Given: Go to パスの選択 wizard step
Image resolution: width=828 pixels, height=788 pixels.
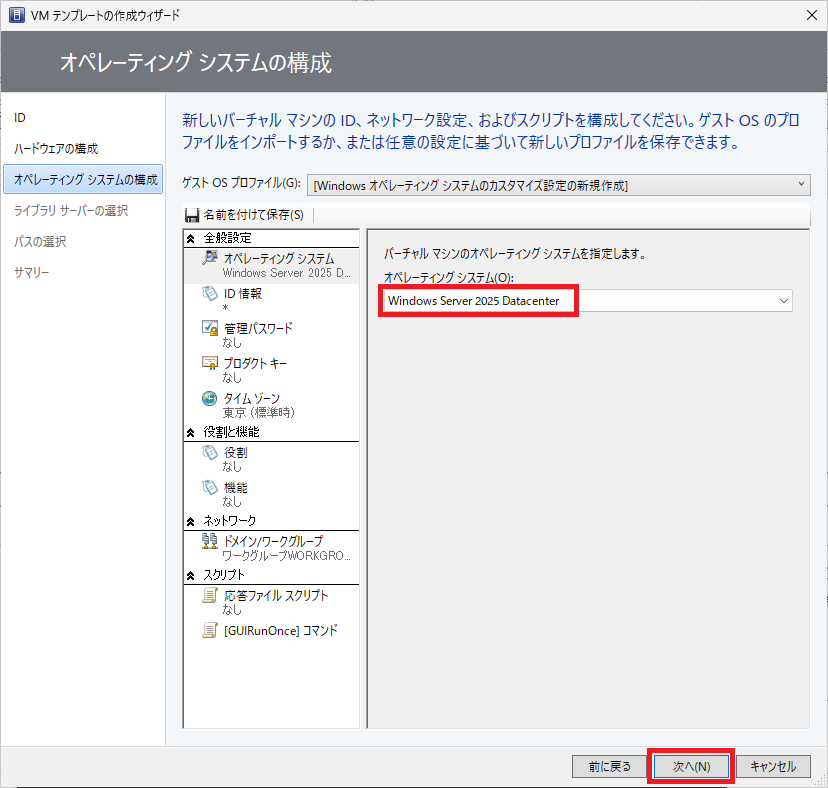Looking at the screenshot, I should (40, 242).
